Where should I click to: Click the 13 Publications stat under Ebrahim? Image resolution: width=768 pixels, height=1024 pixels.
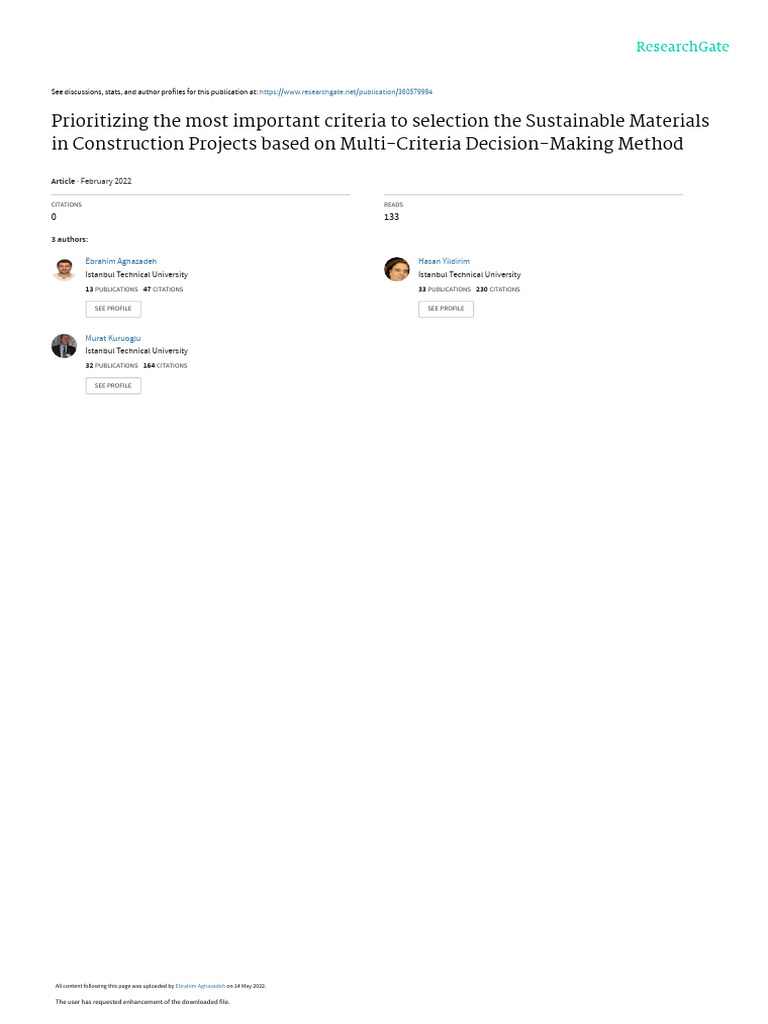[x=112, y=289]
